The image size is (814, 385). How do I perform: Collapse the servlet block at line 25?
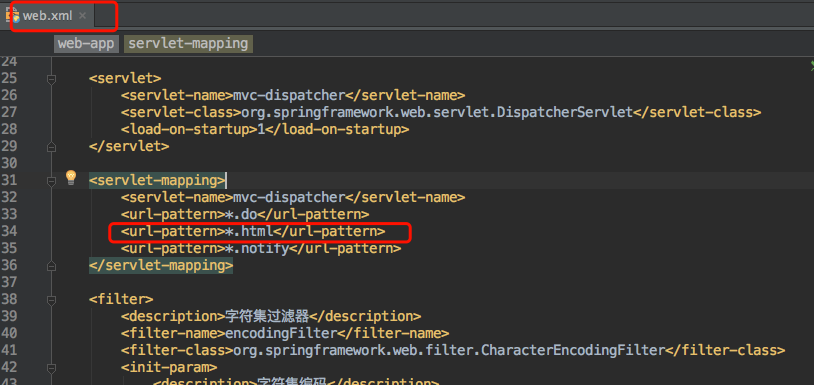click(x=51, y=79)
